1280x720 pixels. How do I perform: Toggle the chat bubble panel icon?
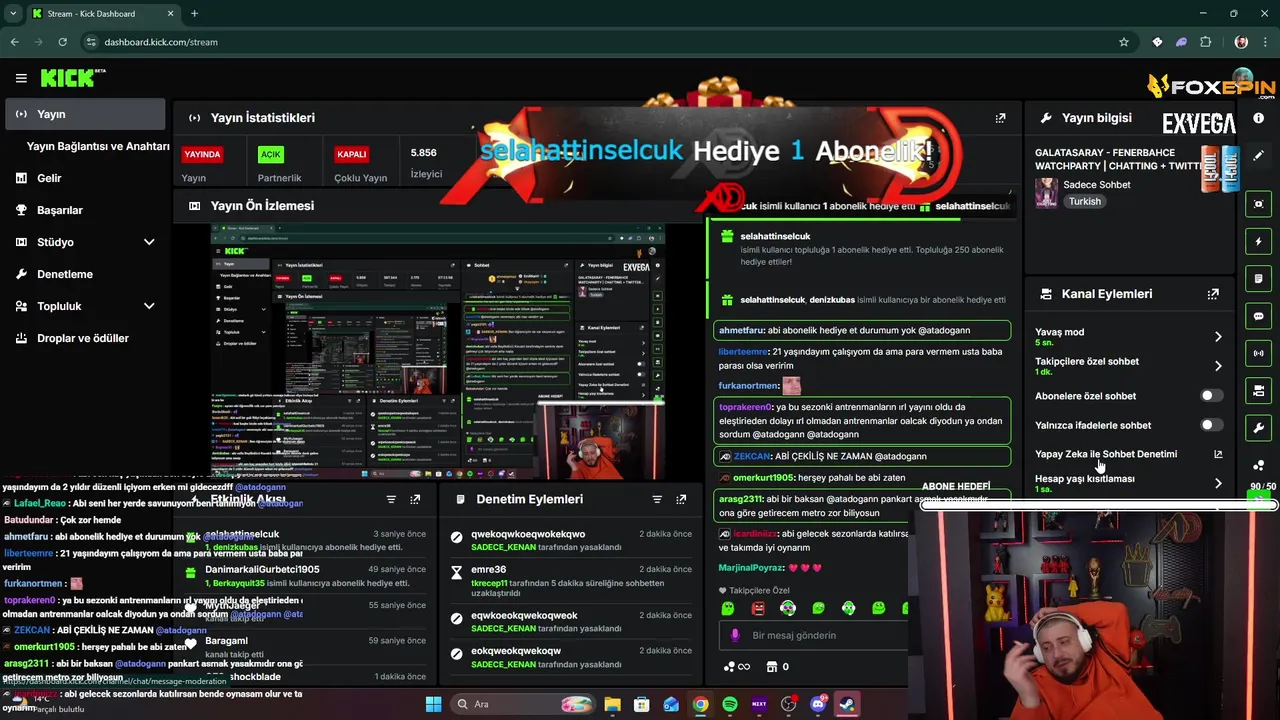[1258, 316]
